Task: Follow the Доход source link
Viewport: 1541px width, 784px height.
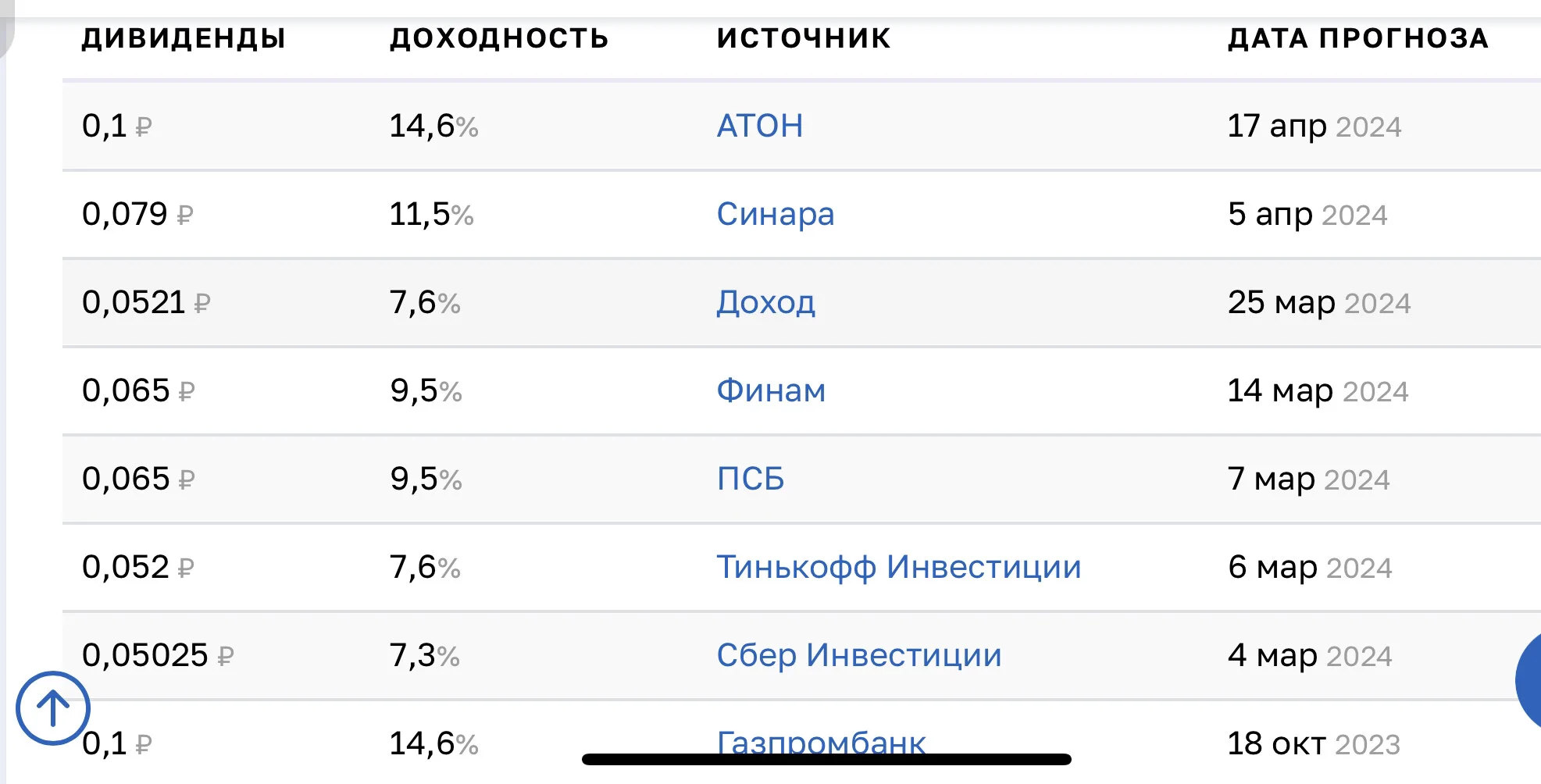Action: (766, 303)
